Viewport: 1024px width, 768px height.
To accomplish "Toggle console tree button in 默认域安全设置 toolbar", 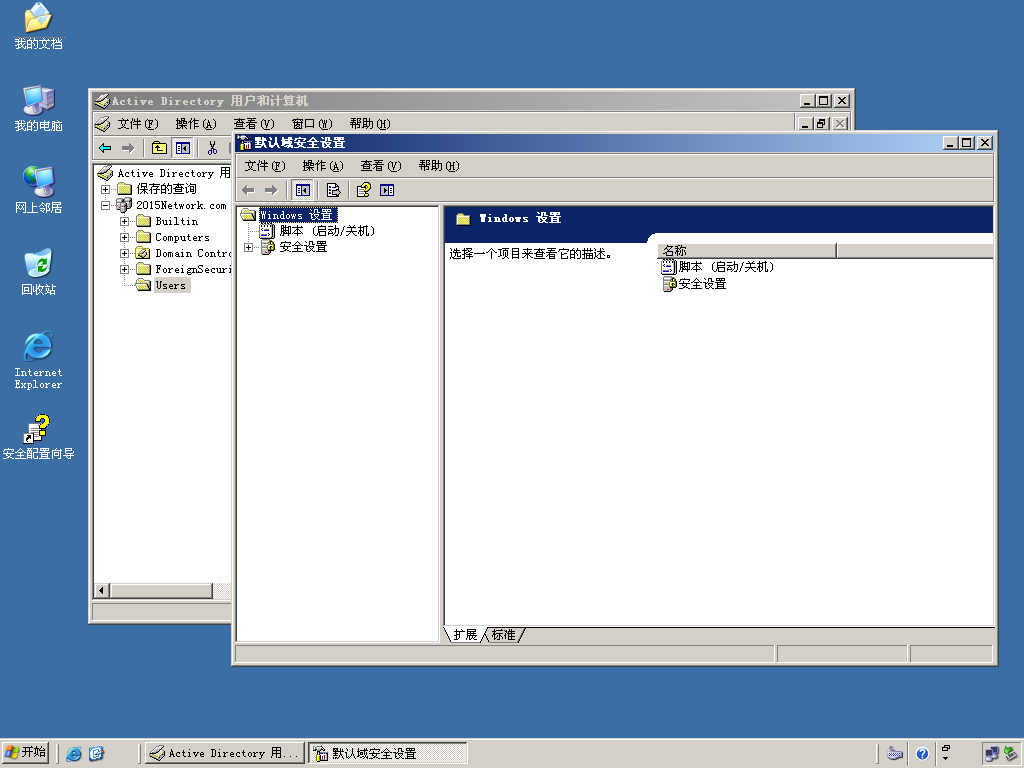I will [302, 190].
